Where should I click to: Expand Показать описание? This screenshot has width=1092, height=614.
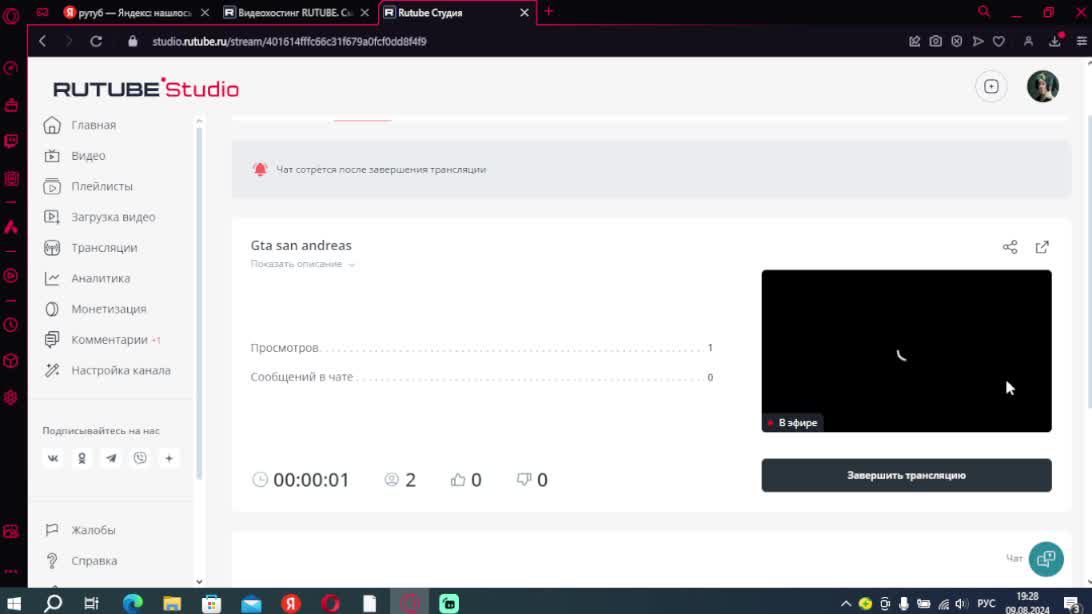click(302, 264)
